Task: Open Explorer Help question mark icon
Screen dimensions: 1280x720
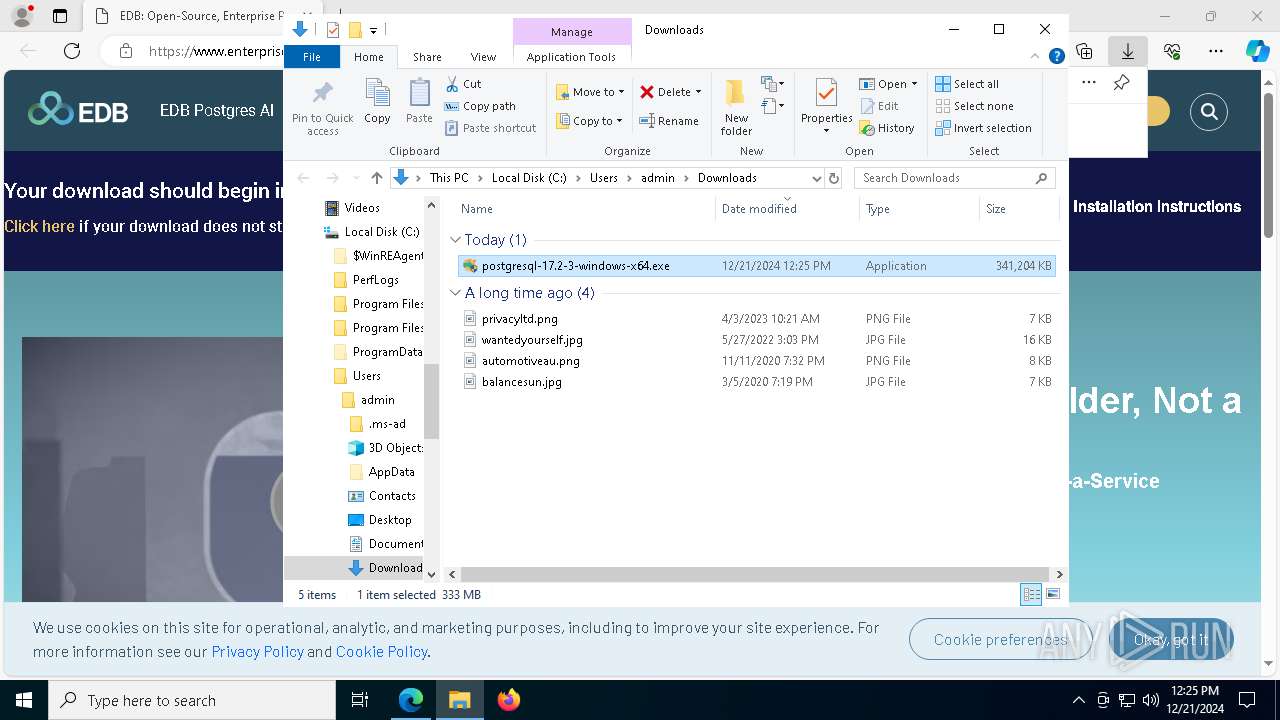Action: coord(1056,57)
